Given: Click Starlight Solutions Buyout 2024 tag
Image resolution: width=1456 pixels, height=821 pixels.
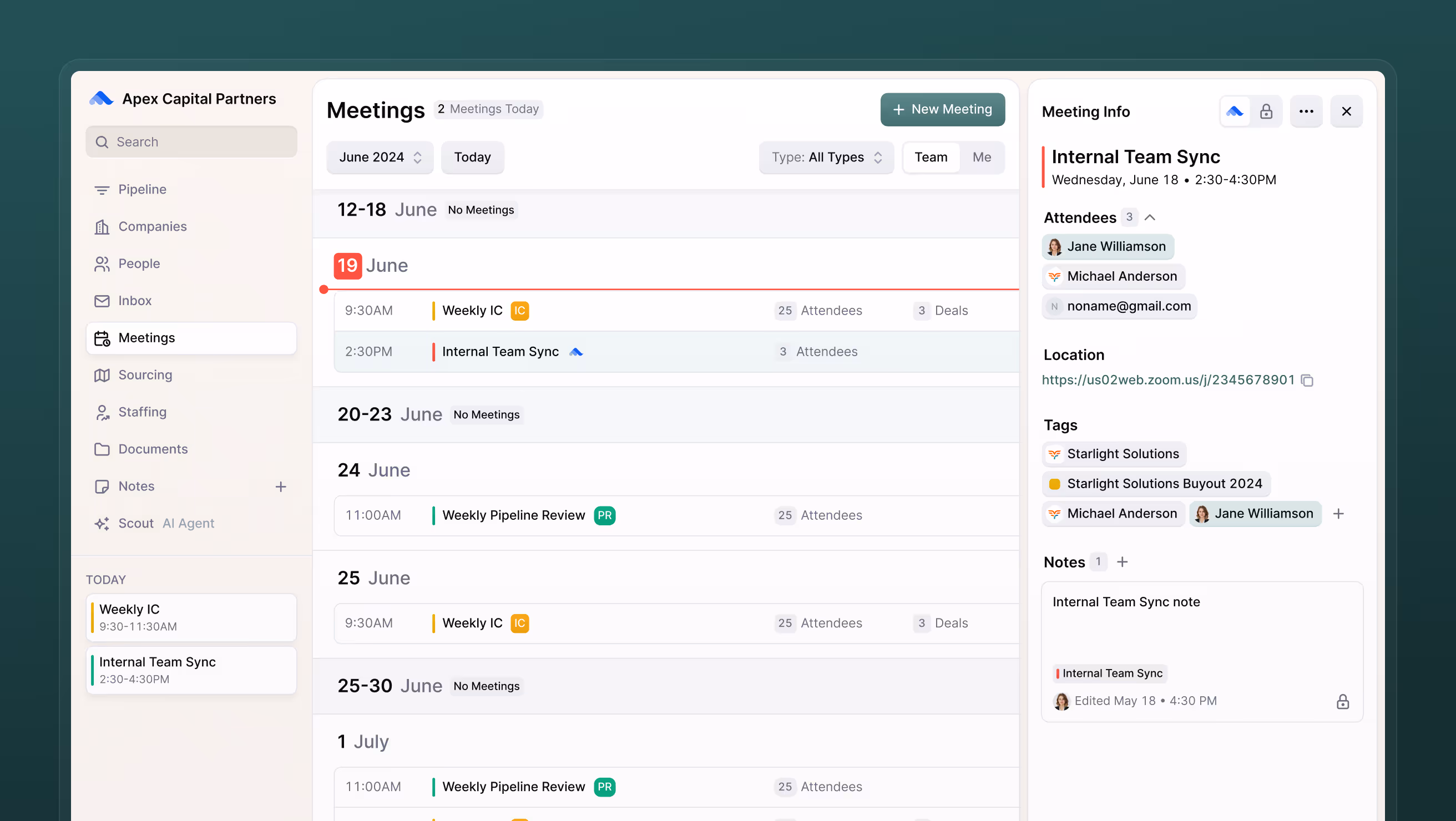Looking at the screenshot, I should point(1156,484).
